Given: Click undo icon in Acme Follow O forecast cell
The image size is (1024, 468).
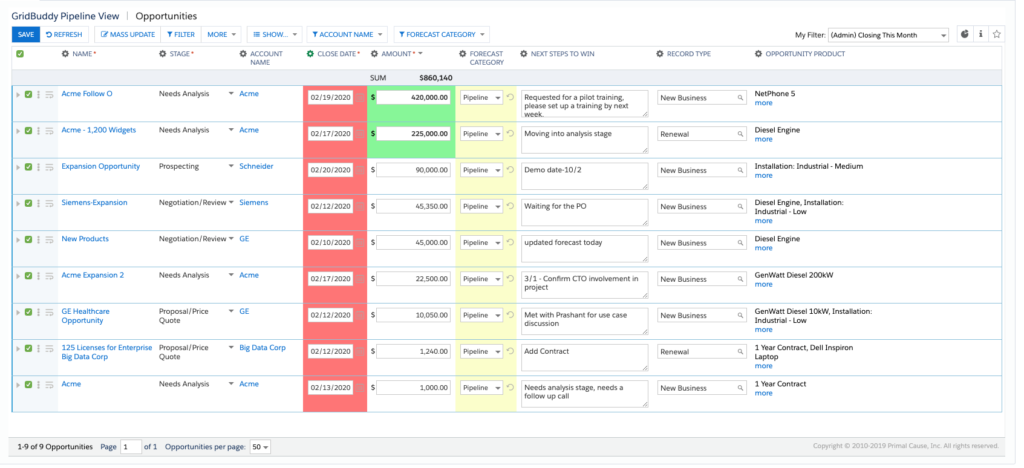Looking at the screenshot, I should pyautogui.click(x=510, y=97).
